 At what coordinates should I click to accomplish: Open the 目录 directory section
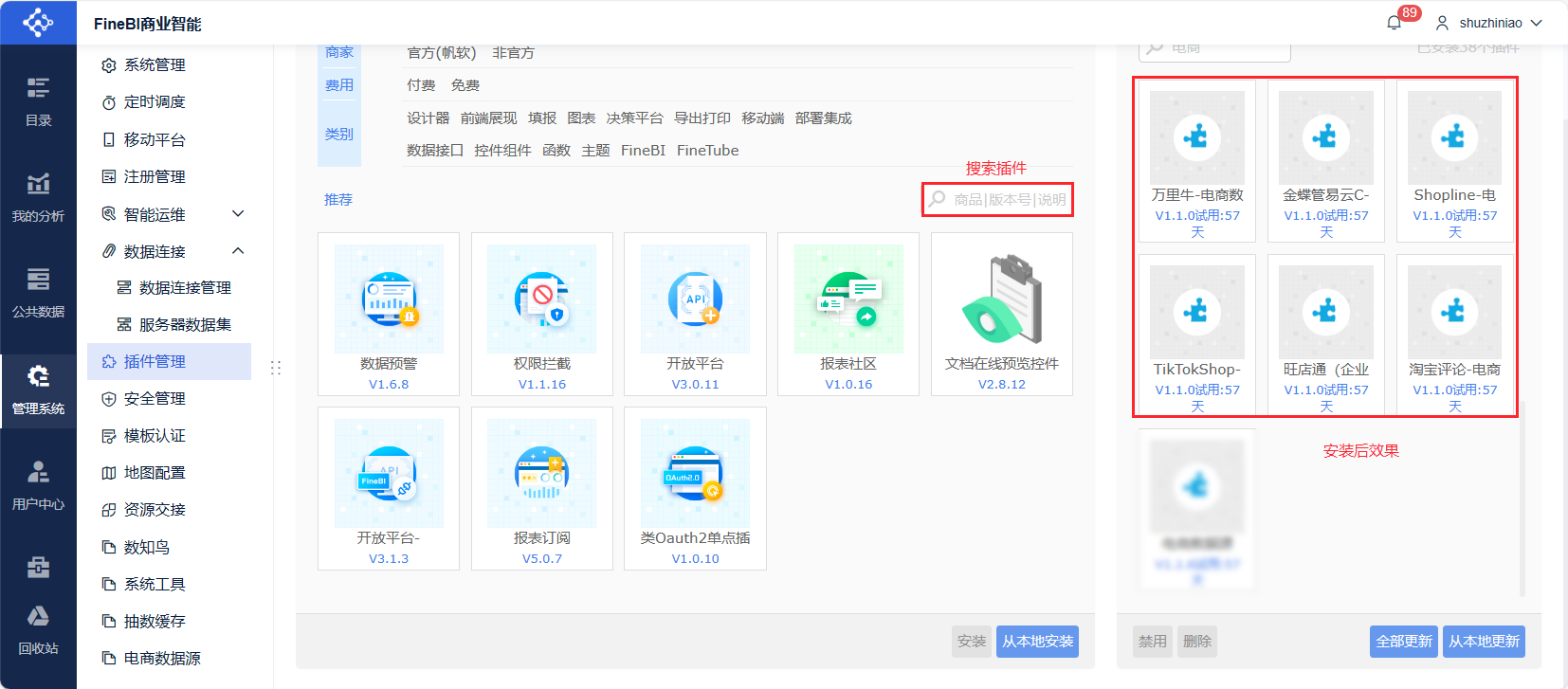coord(38,100)
